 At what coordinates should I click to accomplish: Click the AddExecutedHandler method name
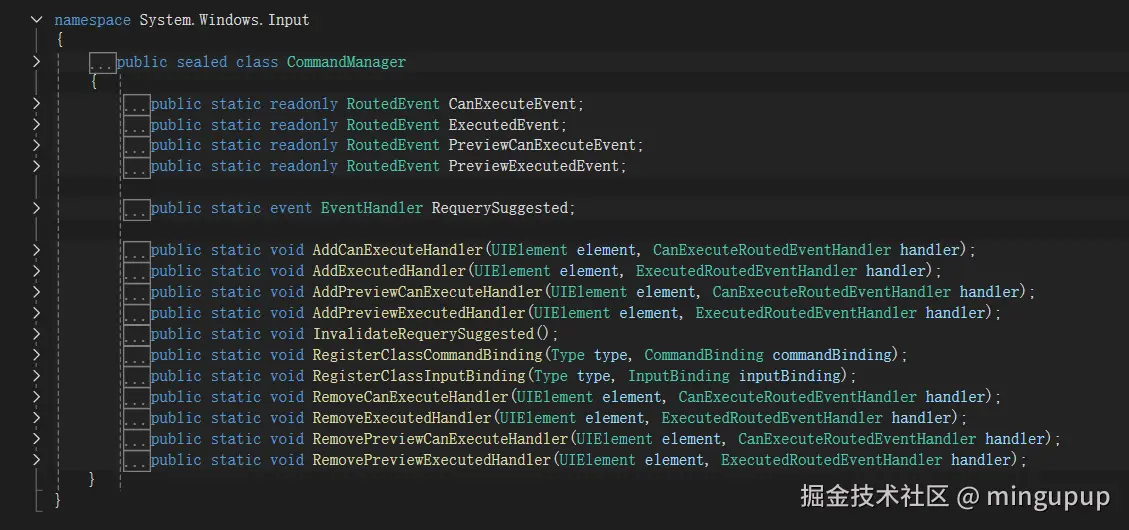(389, 271)
